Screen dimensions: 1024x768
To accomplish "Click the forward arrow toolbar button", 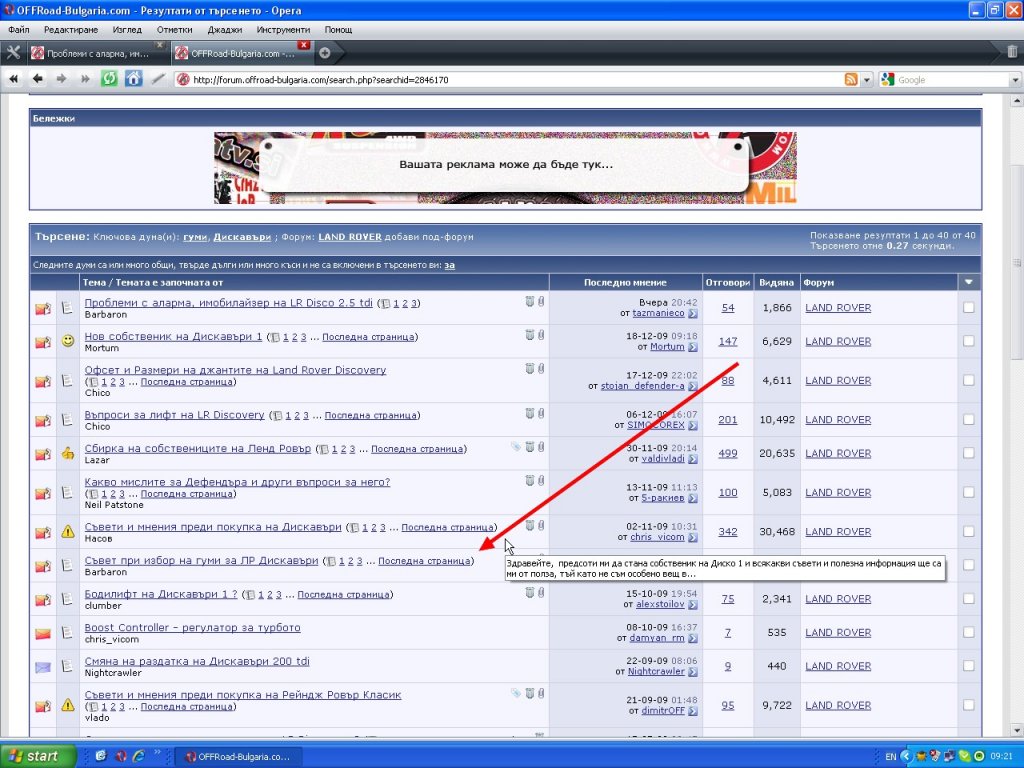I will (x=61, y=79).
